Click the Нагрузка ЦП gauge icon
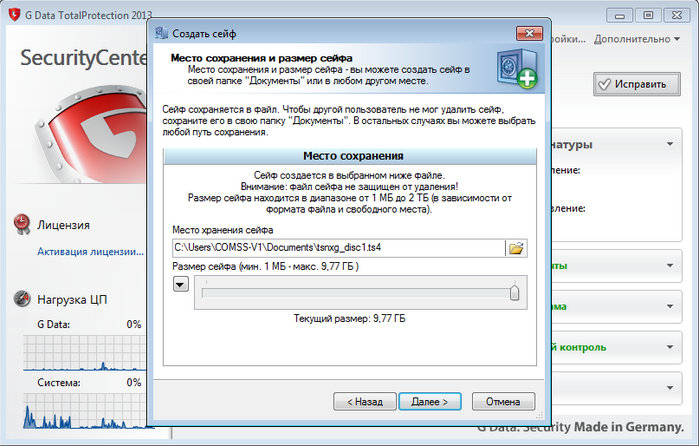This screenshot has height=446, width=699. [x=22, y=299]
